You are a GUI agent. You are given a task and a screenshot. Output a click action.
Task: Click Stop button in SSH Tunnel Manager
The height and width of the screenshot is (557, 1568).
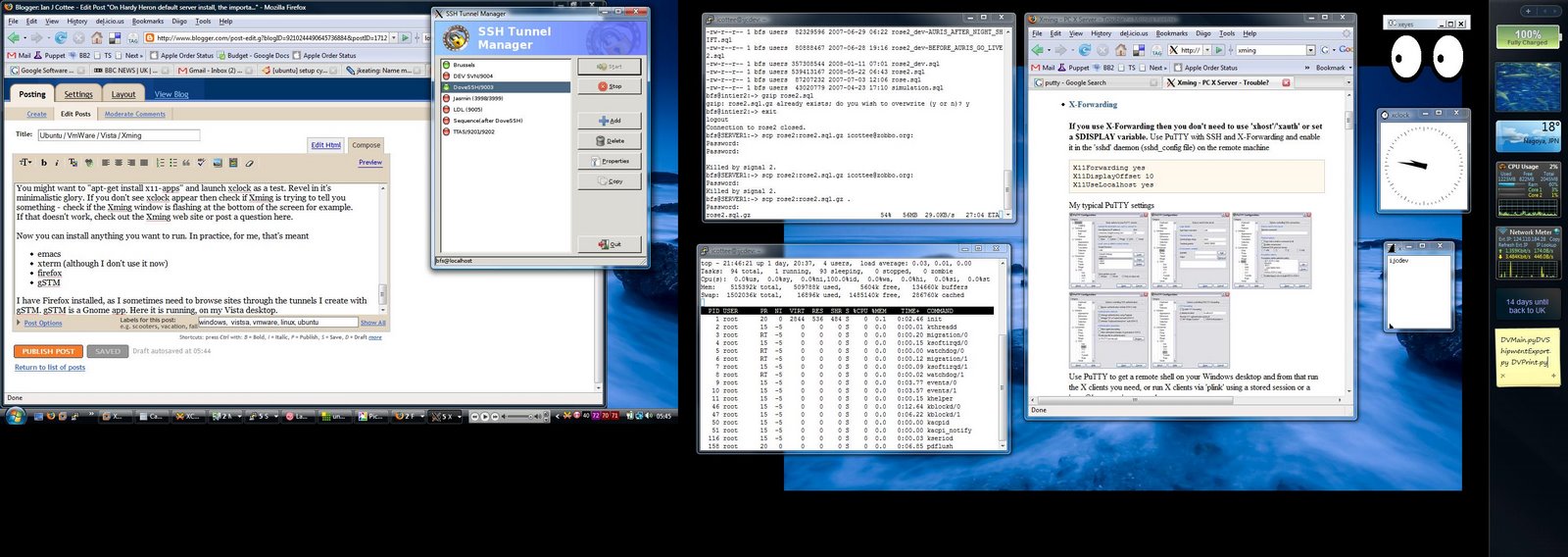pos(609,86)
